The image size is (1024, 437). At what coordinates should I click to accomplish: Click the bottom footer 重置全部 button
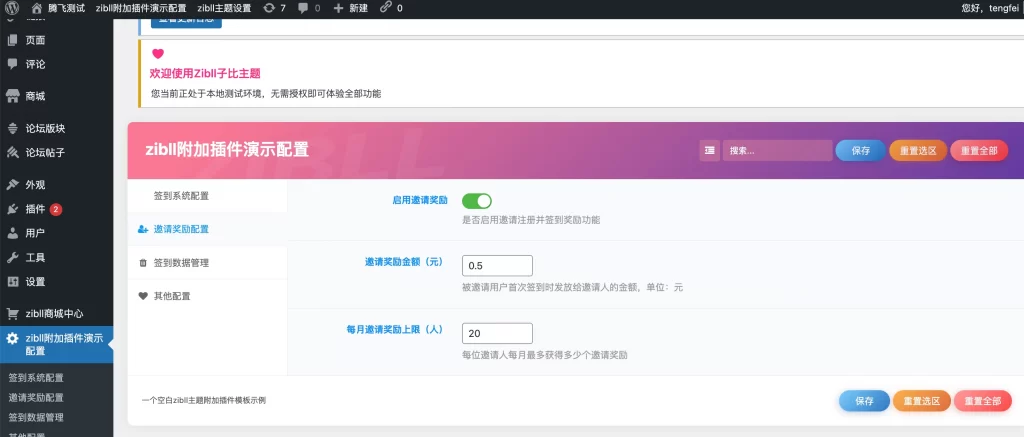[983, 401]
